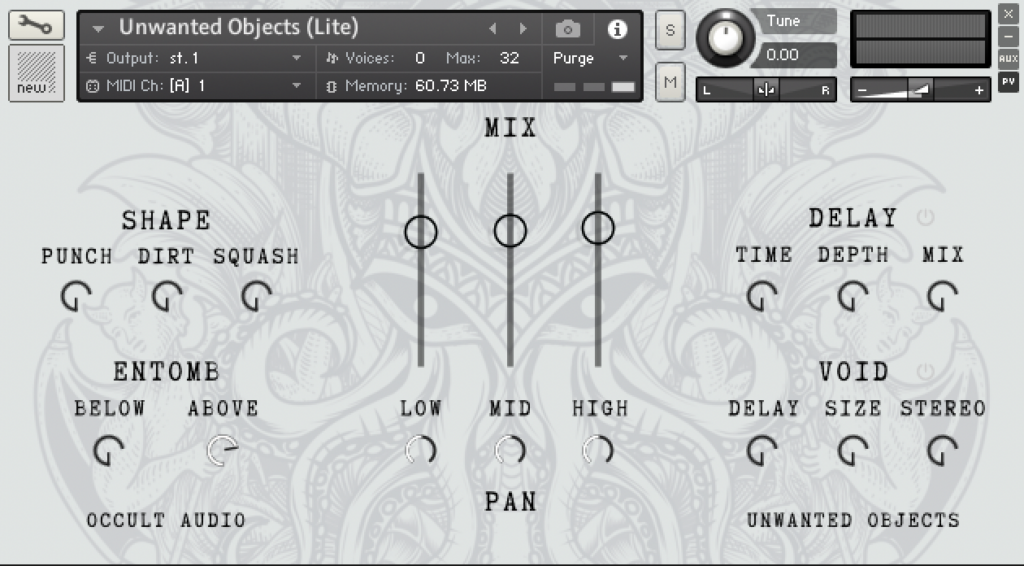Viewport: 1024px width, 566px height.
Task: Click the Voices count value 0
Action: [420, 58]
